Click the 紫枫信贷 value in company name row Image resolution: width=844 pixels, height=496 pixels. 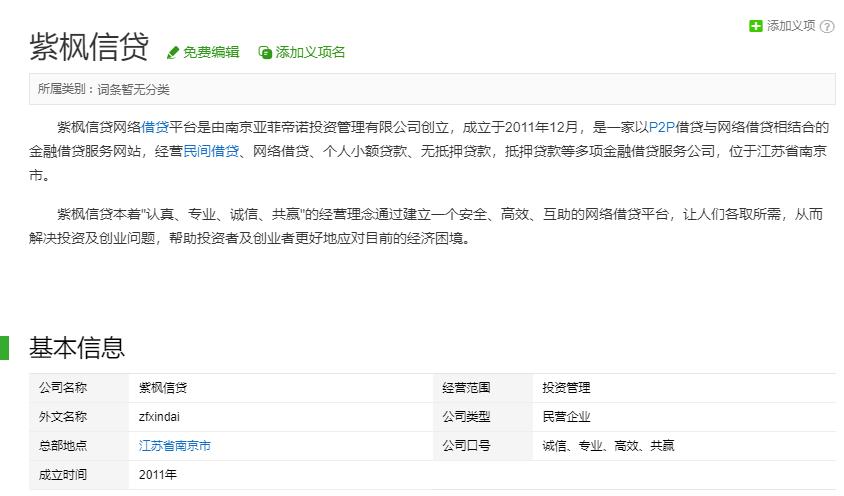pyautogui.click(x=163, y=388)
